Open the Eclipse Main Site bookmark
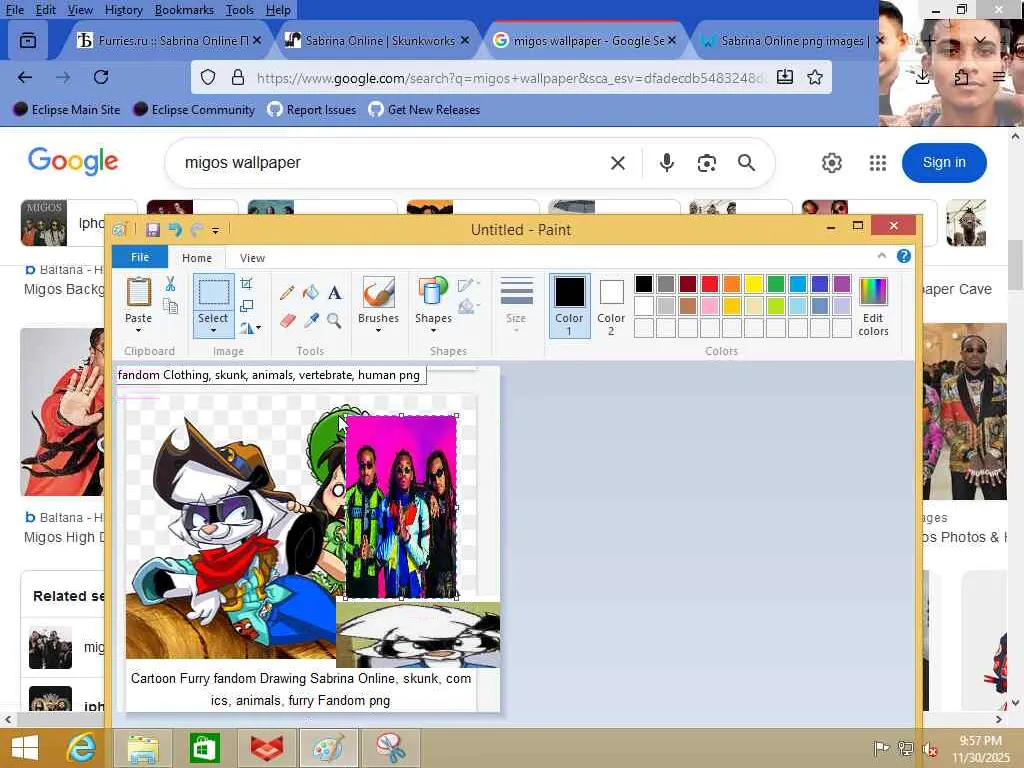The image size is (1024, 768). (x=67, y=110)
